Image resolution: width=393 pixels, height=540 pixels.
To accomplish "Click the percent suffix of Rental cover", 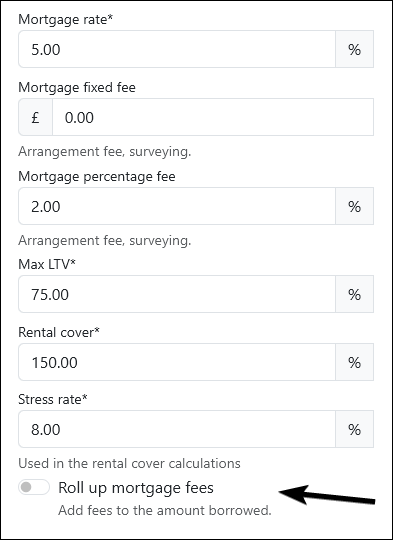I will (x=354, y=362).
